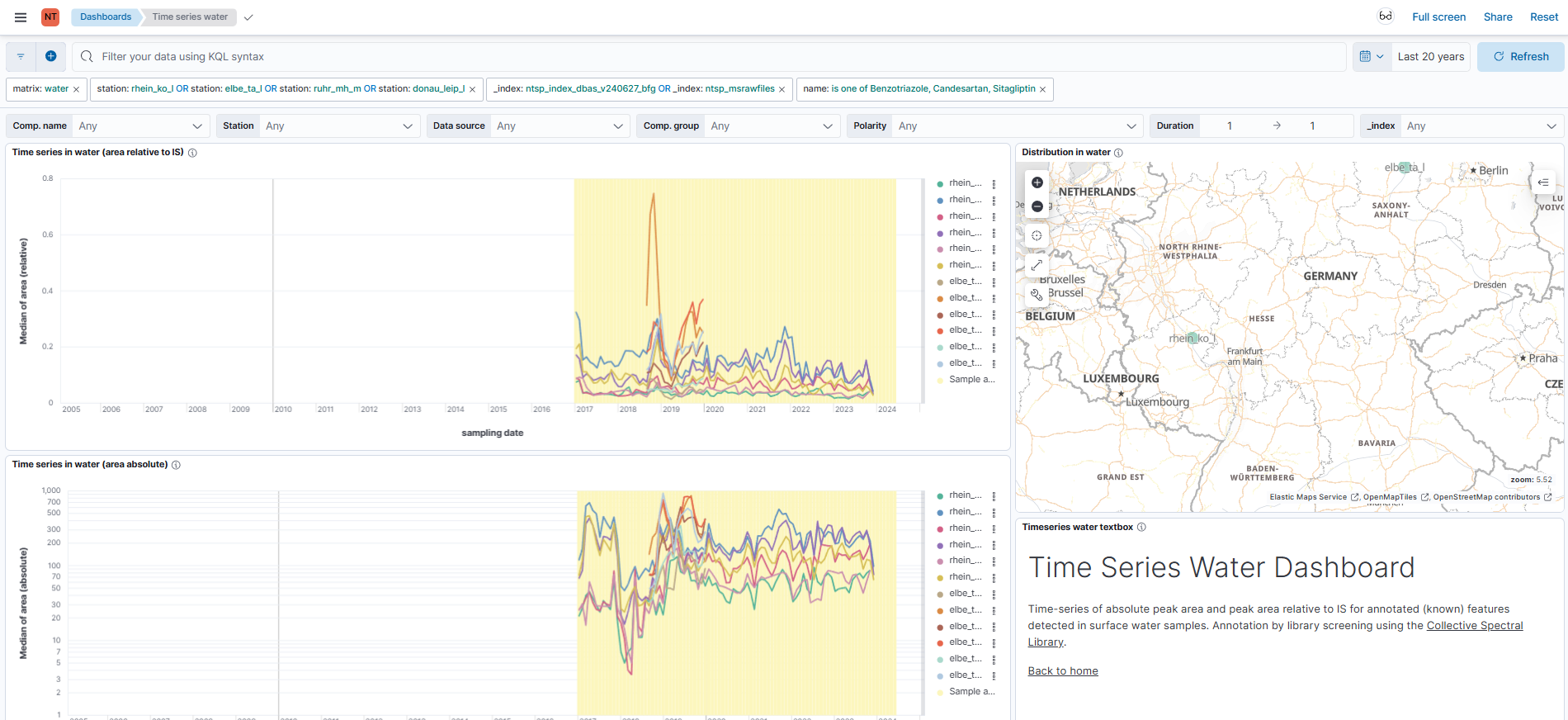Open the calendar quick date menu

click(x=1372, y=56)
